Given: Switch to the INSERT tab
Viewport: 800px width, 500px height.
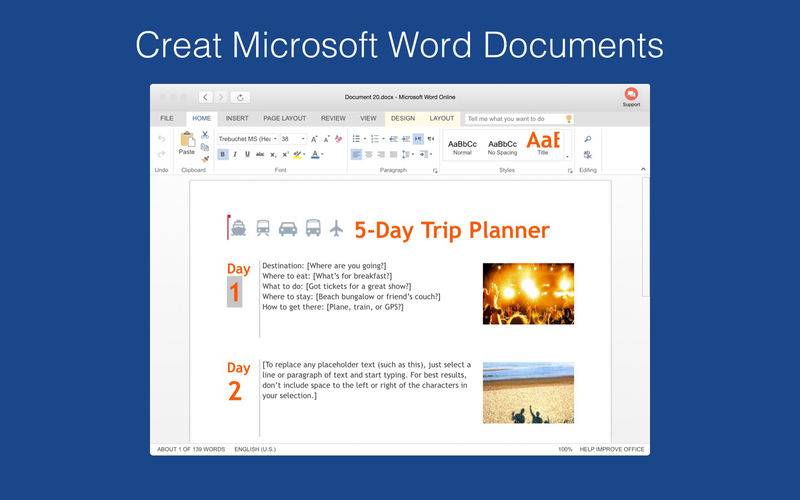Looking at the screenshot, I should point(237,118).
